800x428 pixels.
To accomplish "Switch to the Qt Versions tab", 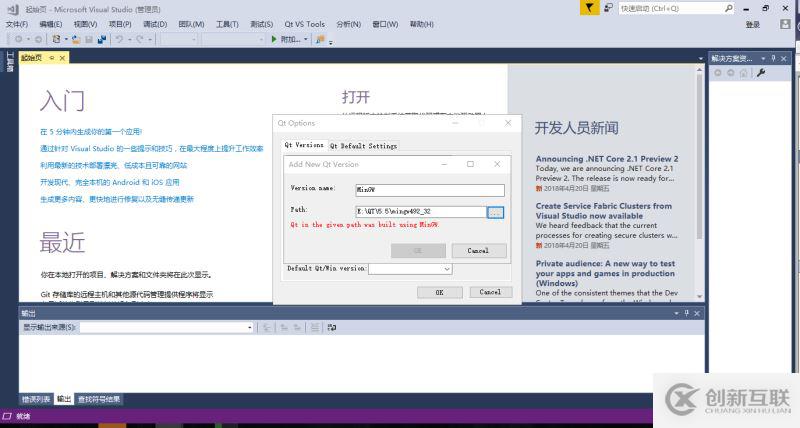I will click(304, 145).
